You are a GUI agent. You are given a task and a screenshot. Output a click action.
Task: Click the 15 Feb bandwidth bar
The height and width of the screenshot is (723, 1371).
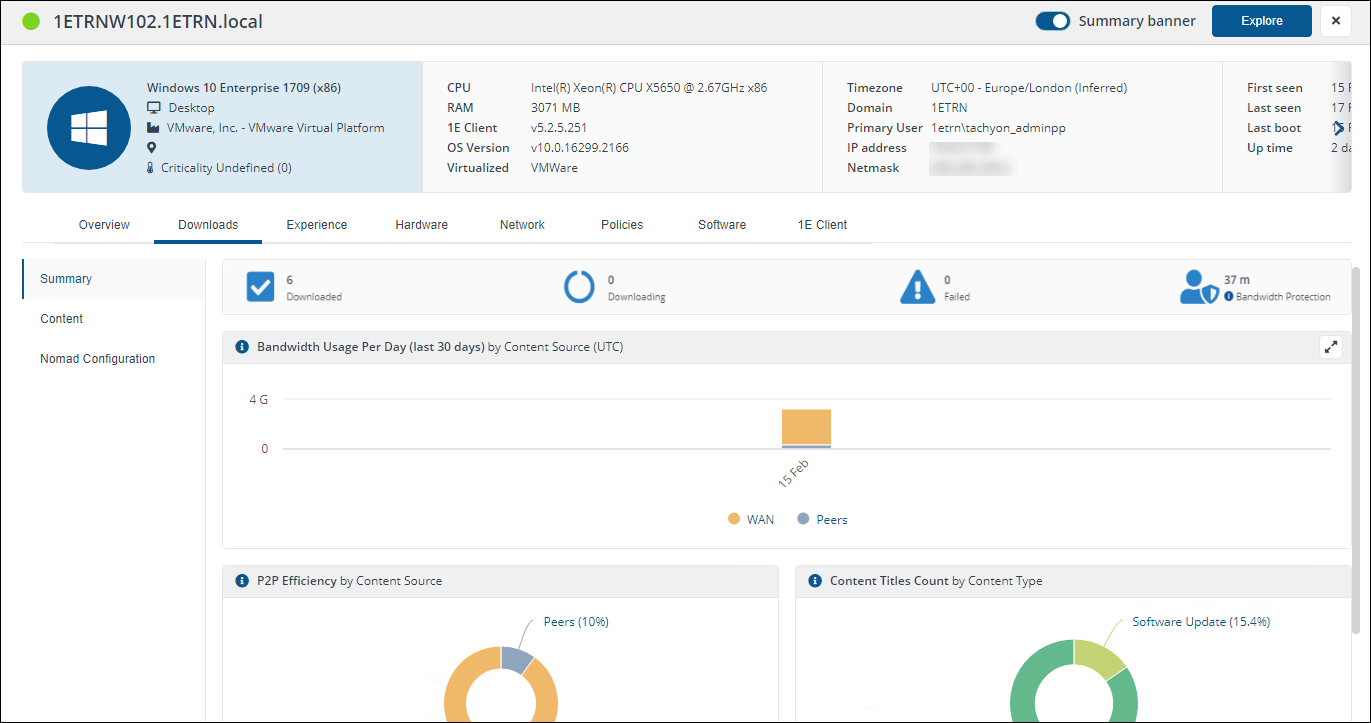(806, 428)
